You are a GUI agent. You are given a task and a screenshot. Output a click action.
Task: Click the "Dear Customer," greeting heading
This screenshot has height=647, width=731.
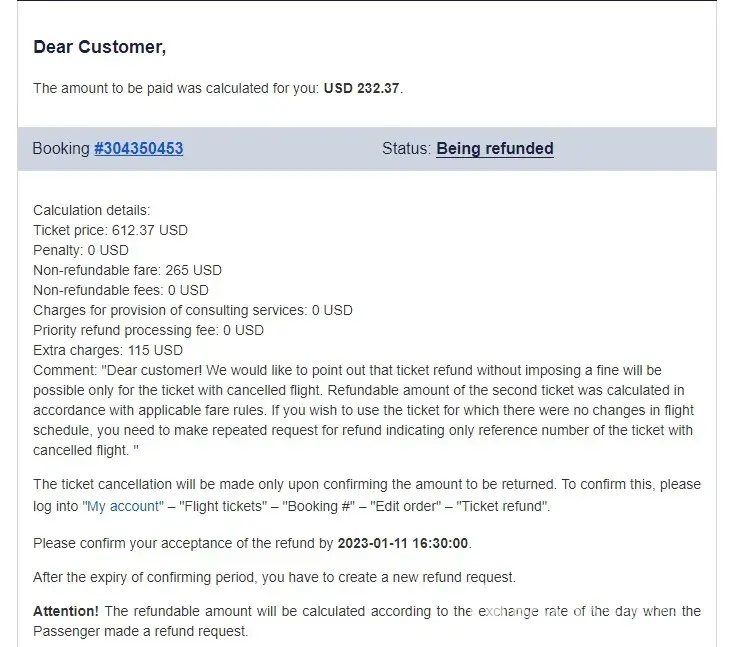click(99, 46)
